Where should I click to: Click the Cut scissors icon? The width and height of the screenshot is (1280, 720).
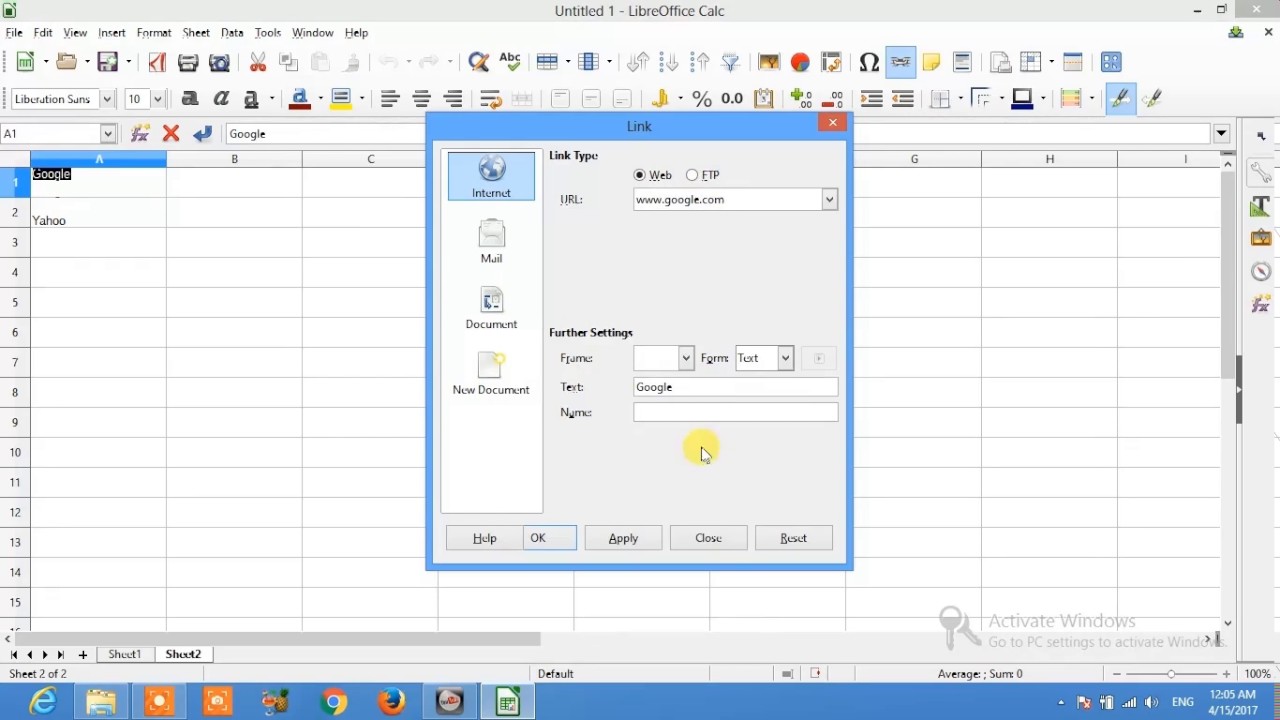tap(258, 62)
